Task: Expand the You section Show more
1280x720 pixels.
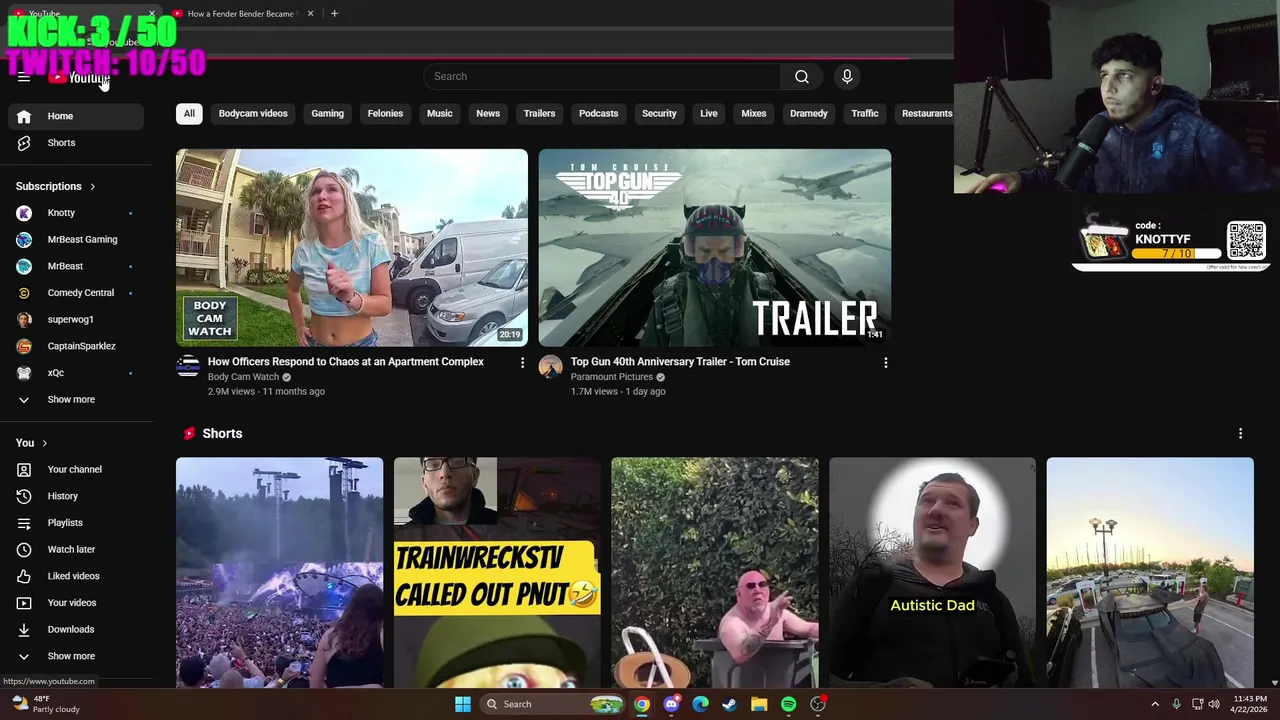Action: [76, 656]
